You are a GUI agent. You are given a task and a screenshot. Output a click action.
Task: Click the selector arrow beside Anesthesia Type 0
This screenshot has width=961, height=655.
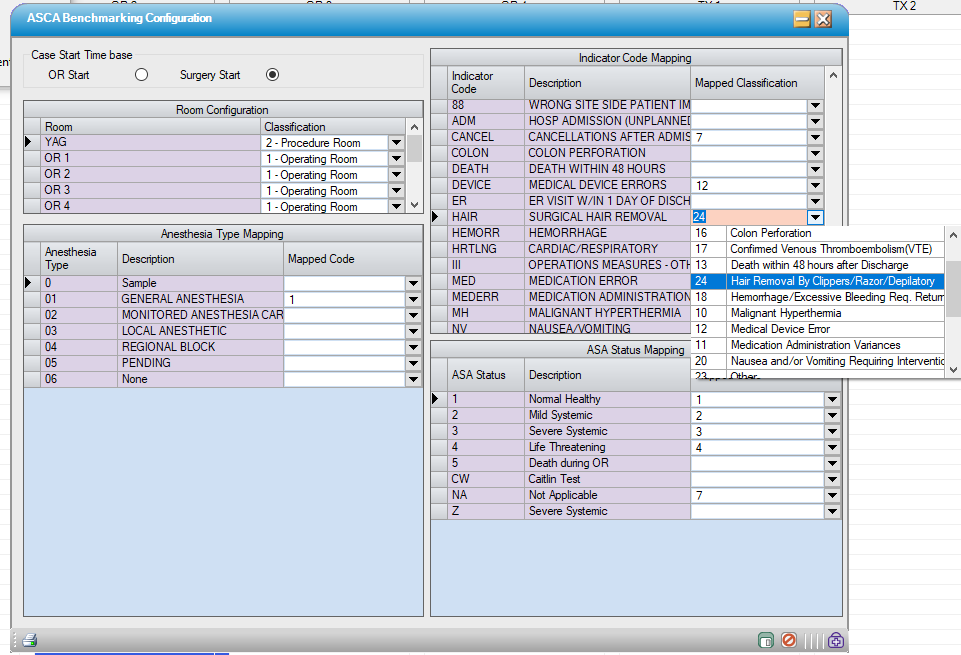coord(29,282)
